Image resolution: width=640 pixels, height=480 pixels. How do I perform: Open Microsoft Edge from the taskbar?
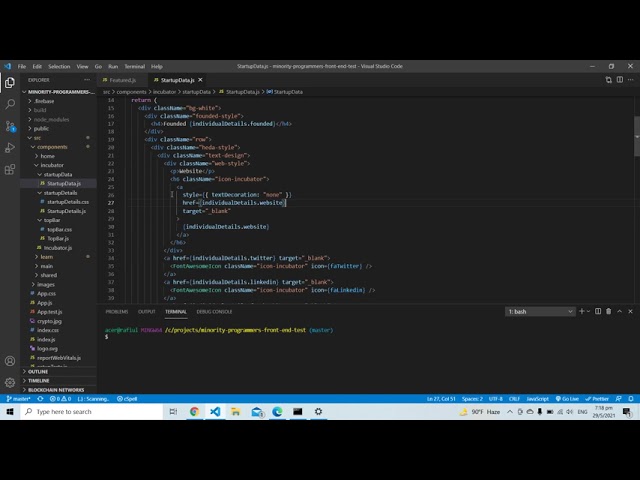tap(277, 411)
